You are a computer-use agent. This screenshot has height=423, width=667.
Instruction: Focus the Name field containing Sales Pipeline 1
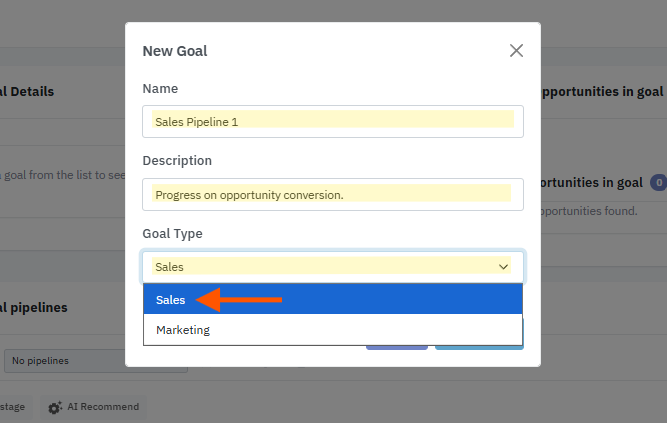pos(332,121)
